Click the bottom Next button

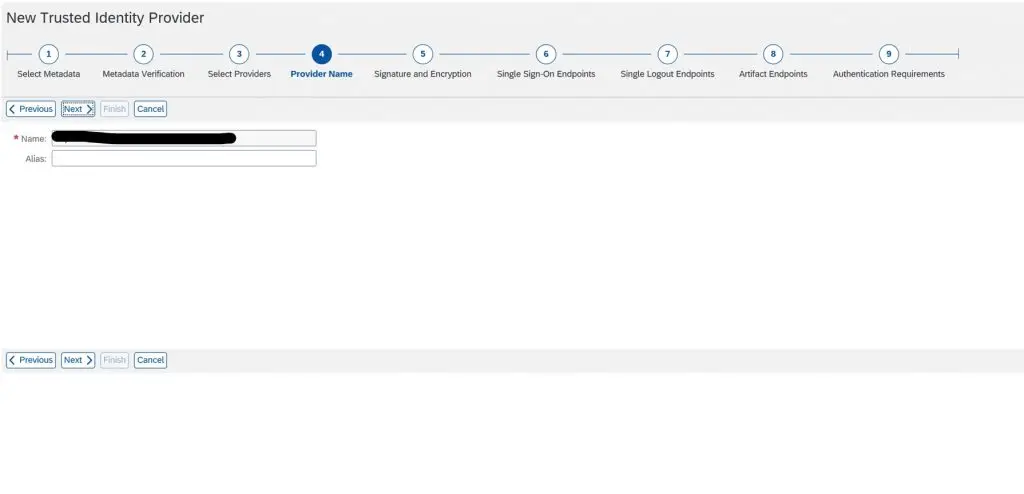[x=78, y=360]
